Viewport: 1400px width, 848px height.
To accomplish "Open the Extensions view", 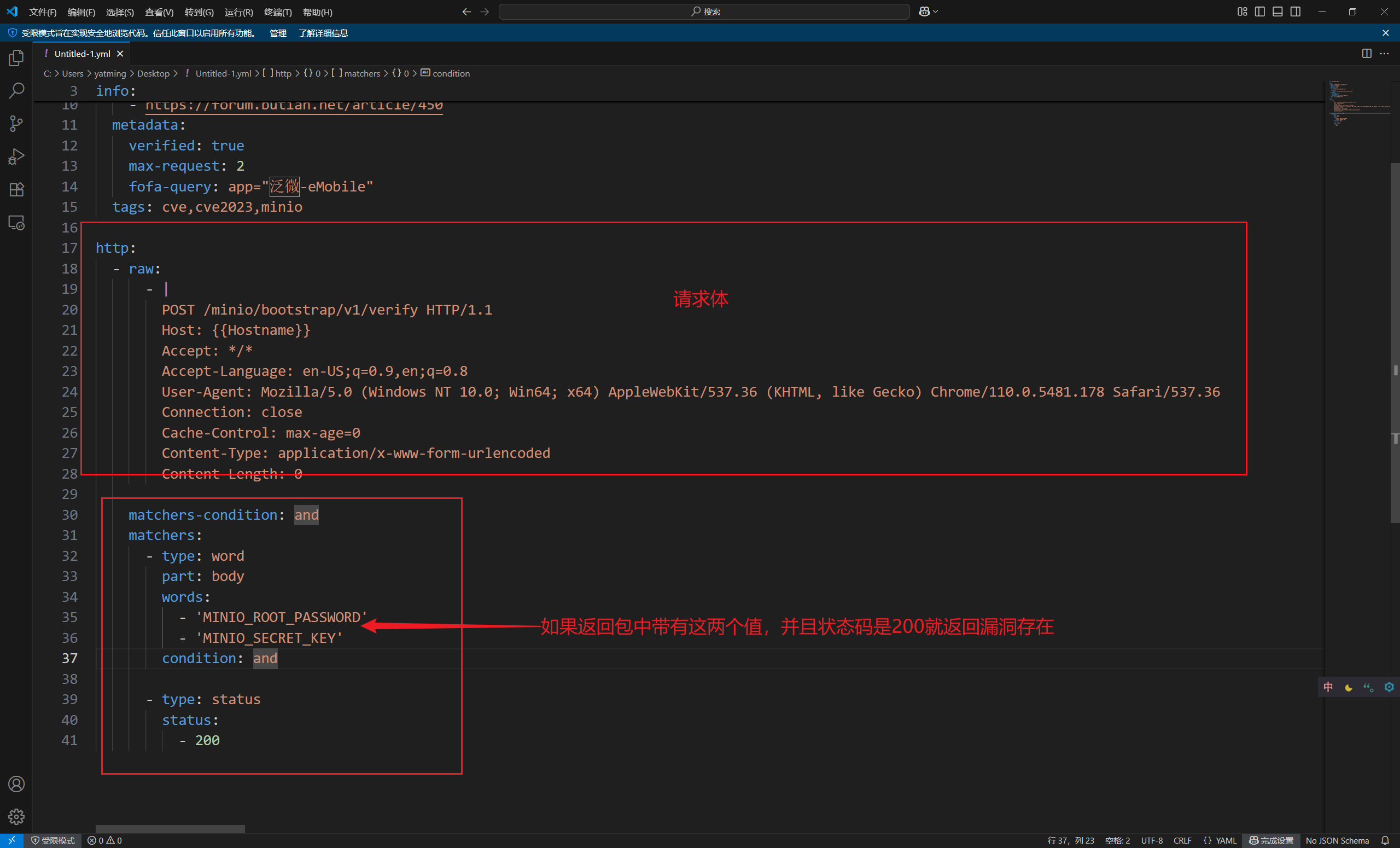I will [16, 189].
